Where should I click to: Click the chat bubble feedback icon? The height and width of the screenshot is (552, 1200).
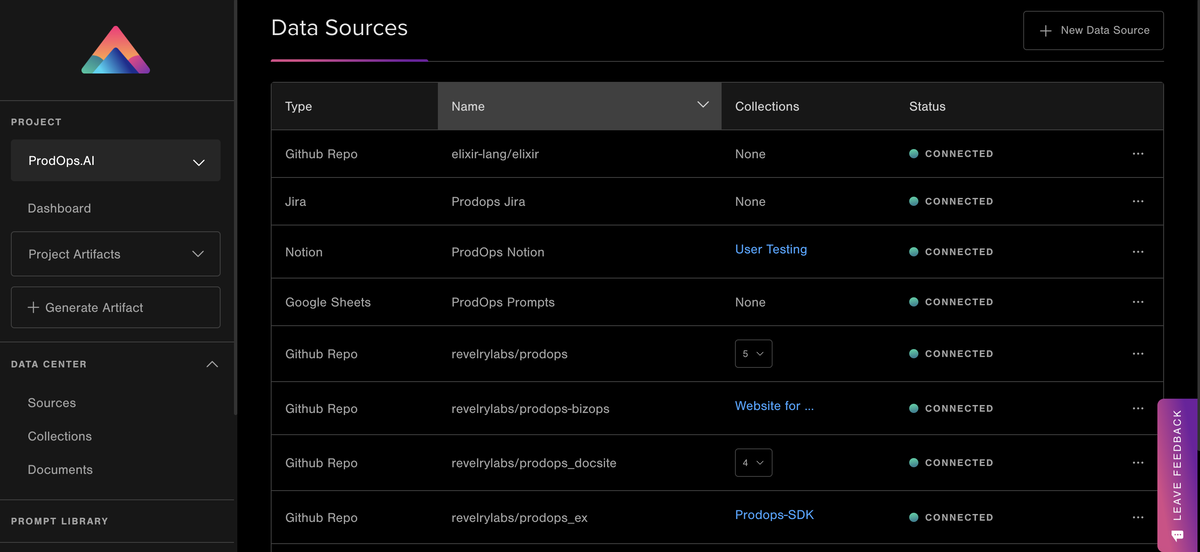click(1177, 536)
